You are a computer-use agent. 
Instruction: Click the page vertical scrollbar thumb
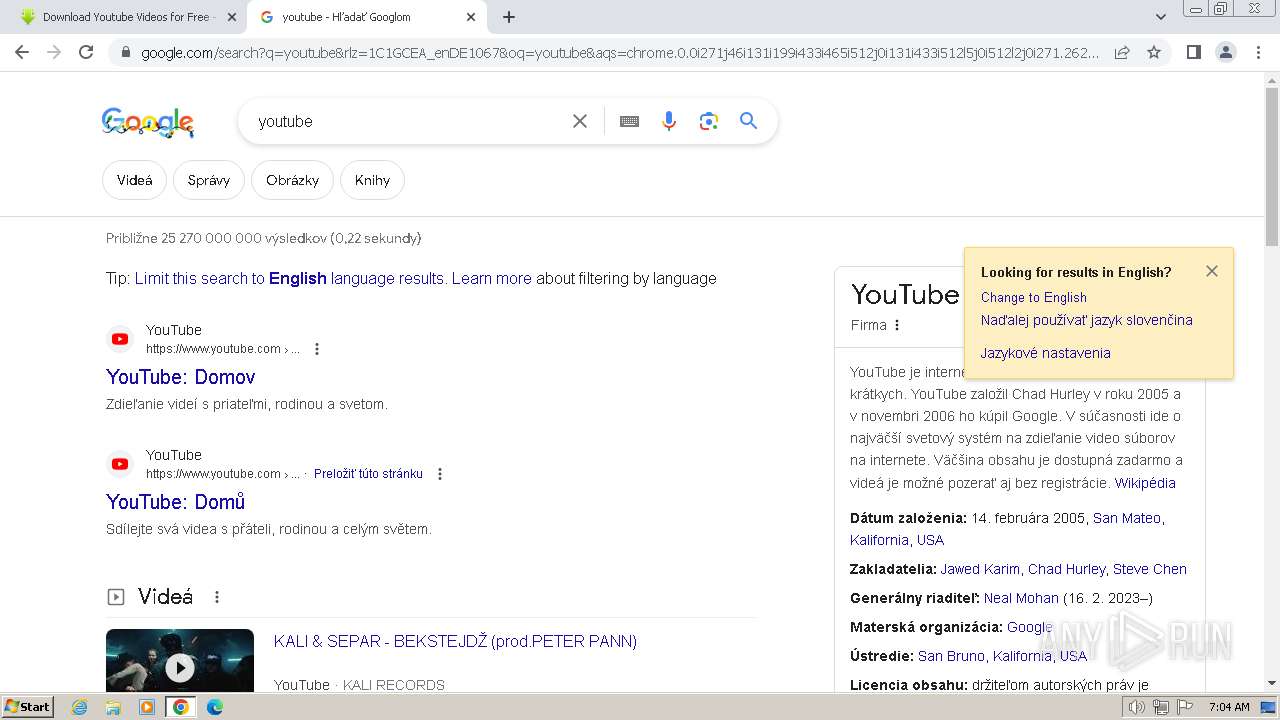click(1272, 167)
